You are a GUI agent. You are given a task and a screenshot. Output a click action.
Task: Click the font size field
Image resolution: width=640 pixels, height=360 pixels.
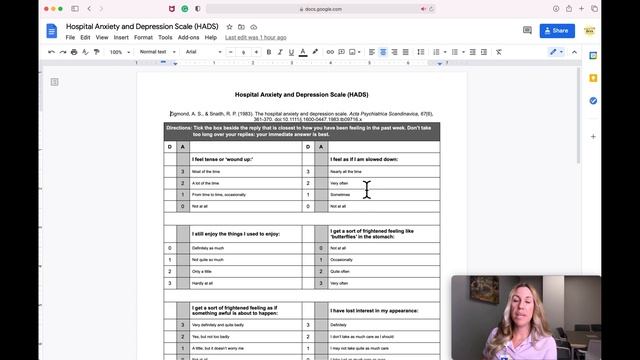click(243, 52)
